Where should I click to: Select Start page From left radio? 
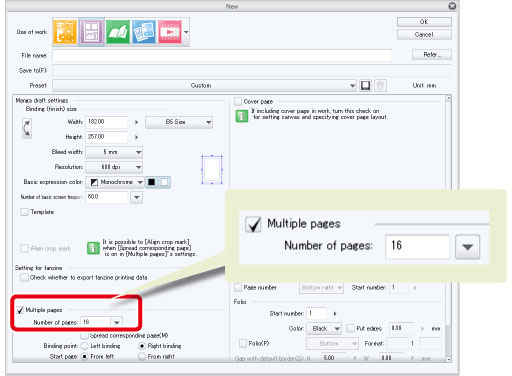tap(85, 357)
